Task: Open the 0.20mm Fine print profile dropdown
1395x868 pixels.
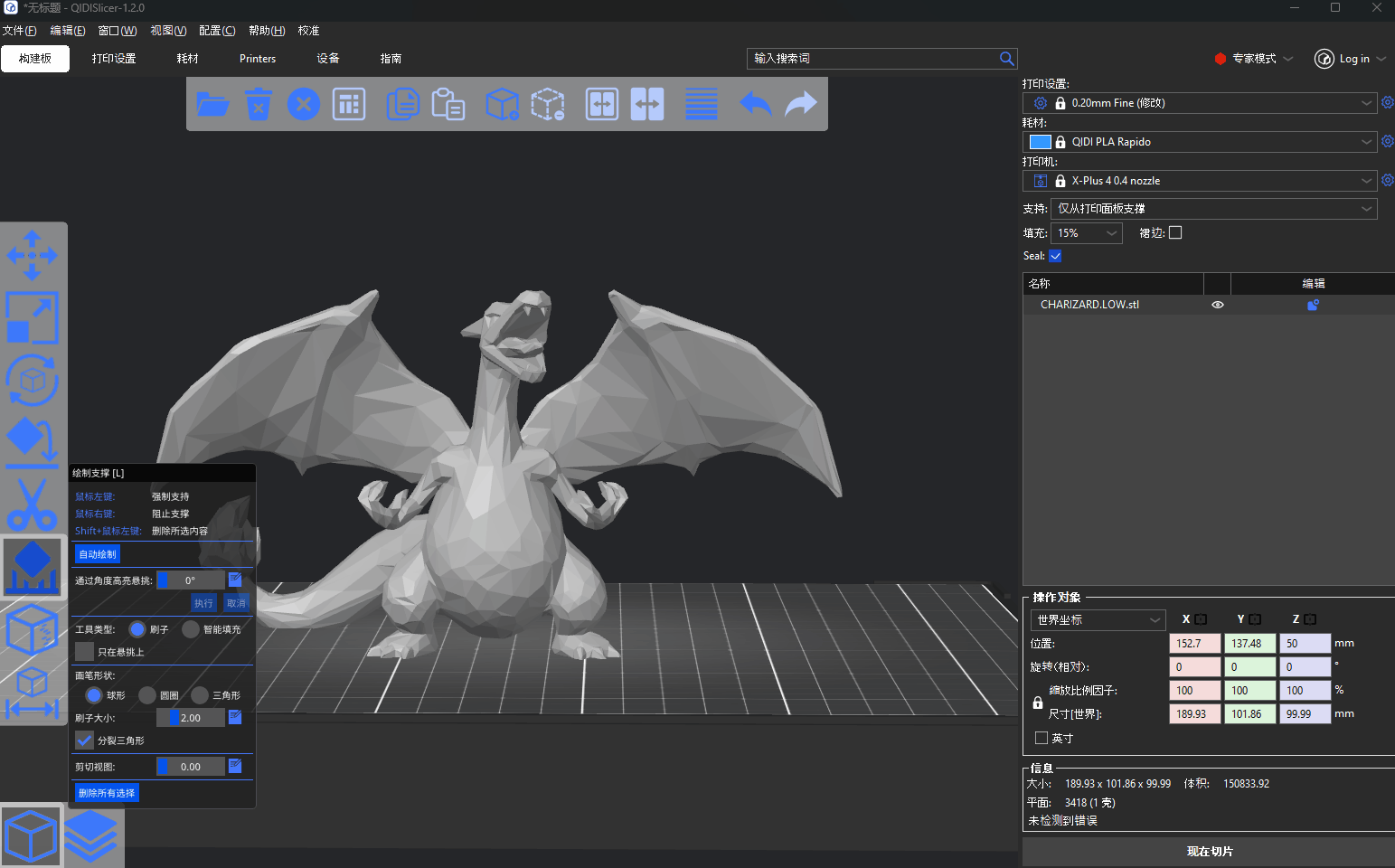Action: 1200,103
